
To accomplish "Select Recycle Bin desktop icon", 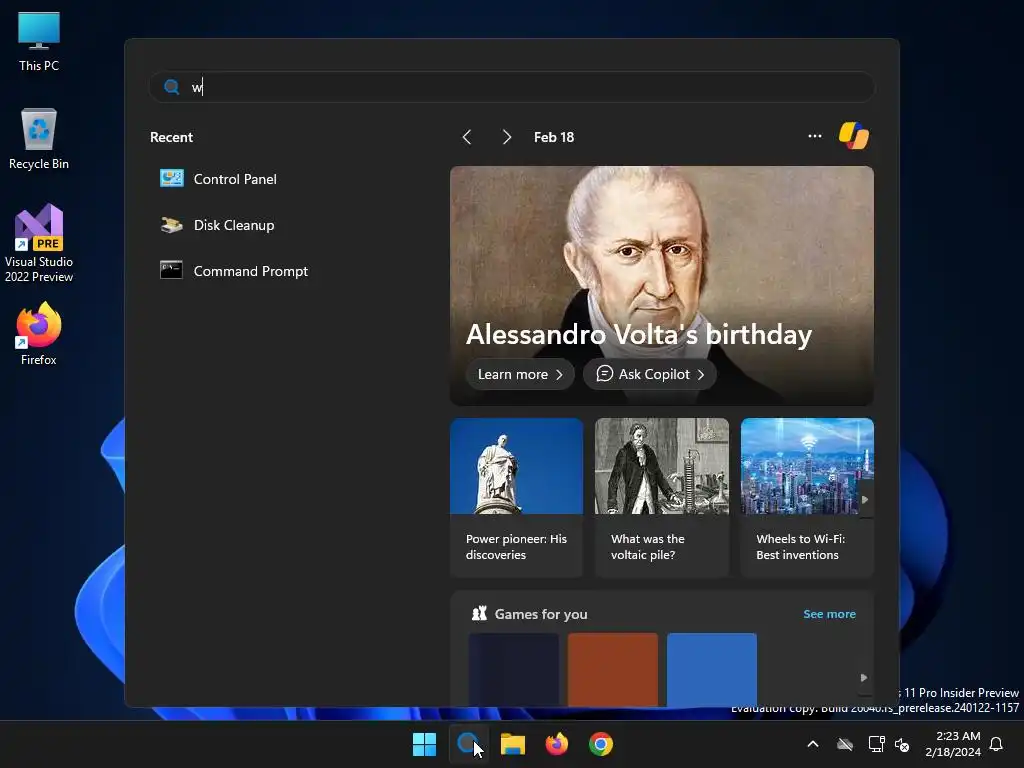I will [x=39, y=139].
